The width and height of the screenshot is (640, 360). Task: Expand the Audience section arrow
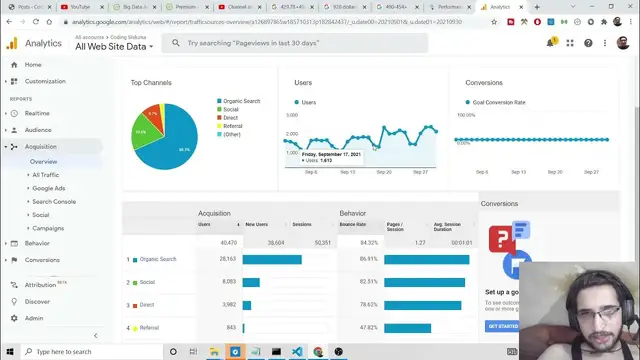point(6,130)
